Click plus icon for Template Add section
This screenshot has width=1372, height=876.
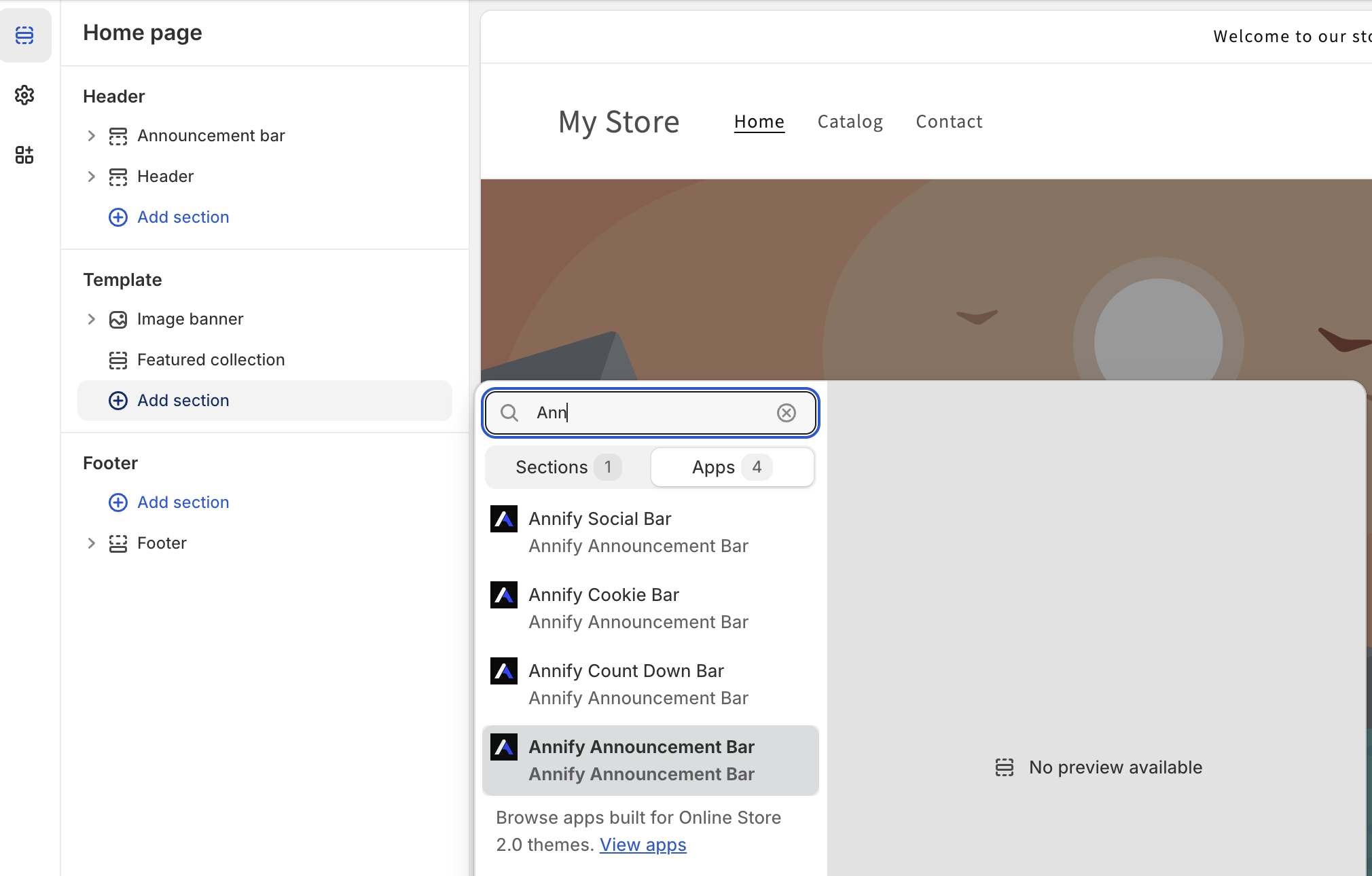coord(118,401)
